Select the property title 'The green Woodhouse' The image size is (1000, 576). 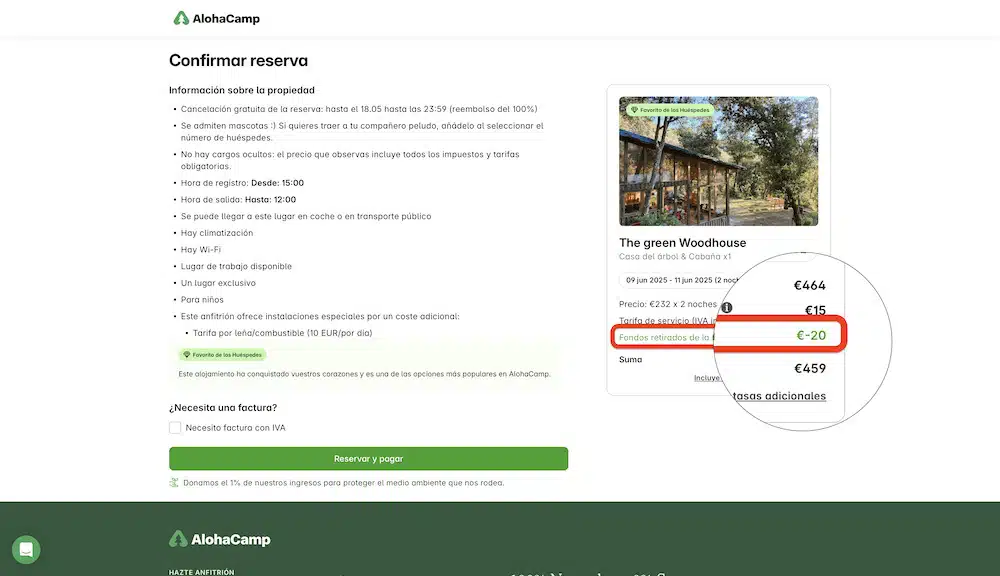pyautogui.click(x=682, y=242)
